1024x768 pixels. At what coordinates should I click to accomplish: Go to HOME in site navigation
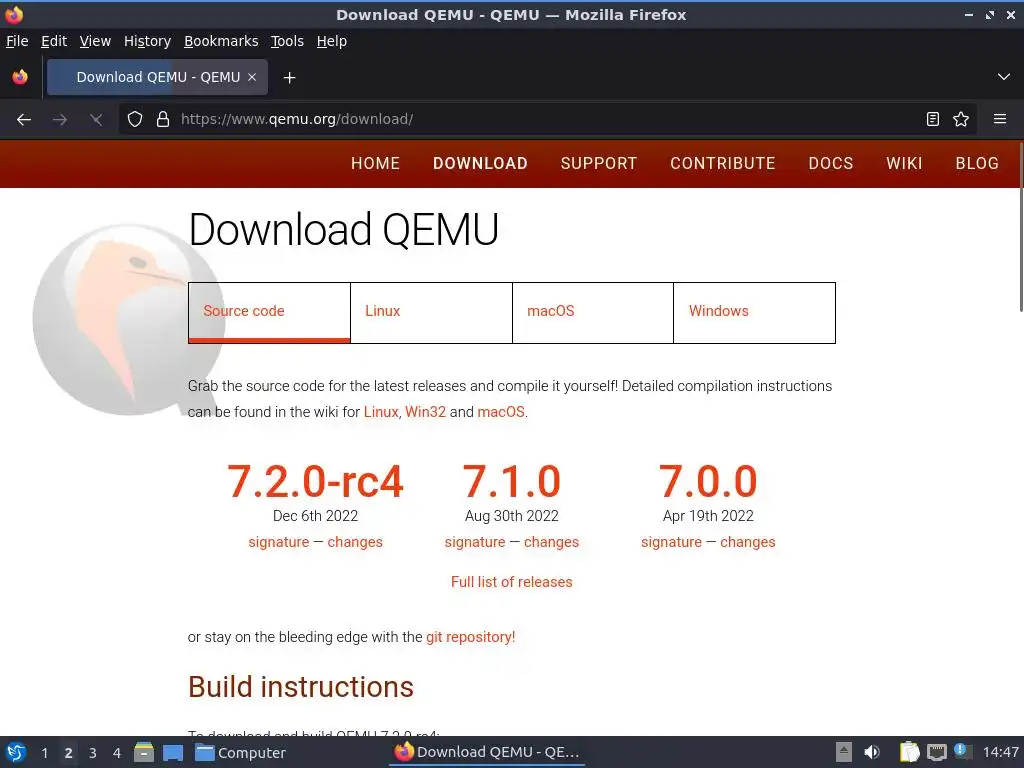[376, 163]
